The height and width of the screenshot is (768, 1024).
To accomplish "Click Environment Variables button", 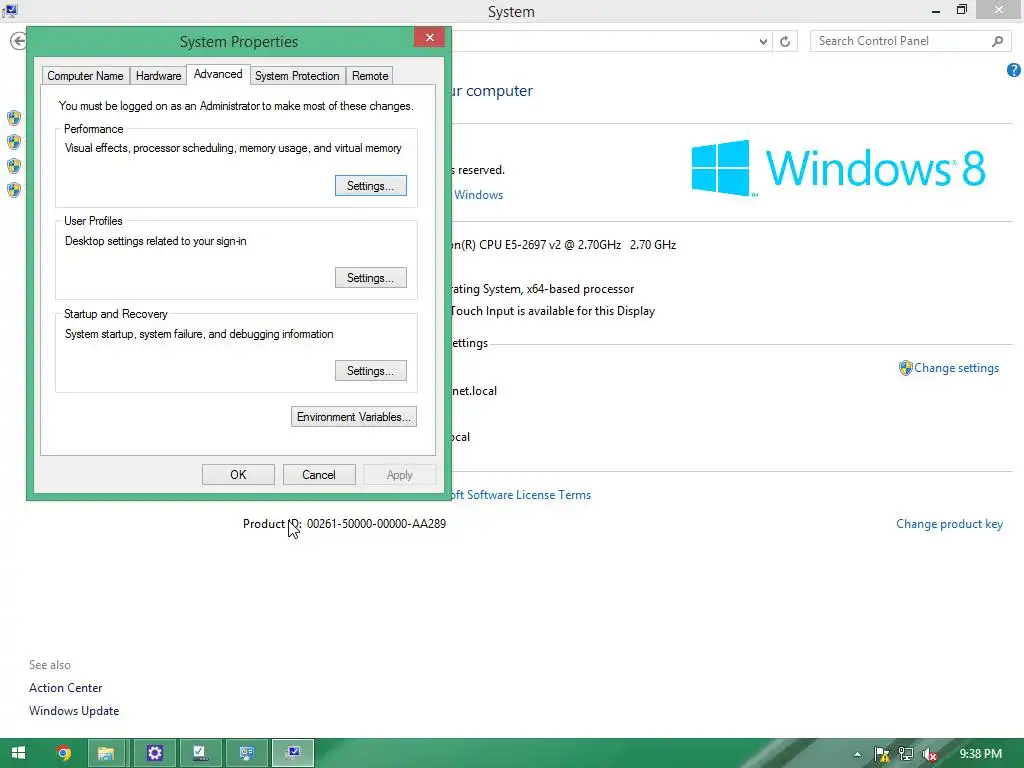I will tap(353, 417).
